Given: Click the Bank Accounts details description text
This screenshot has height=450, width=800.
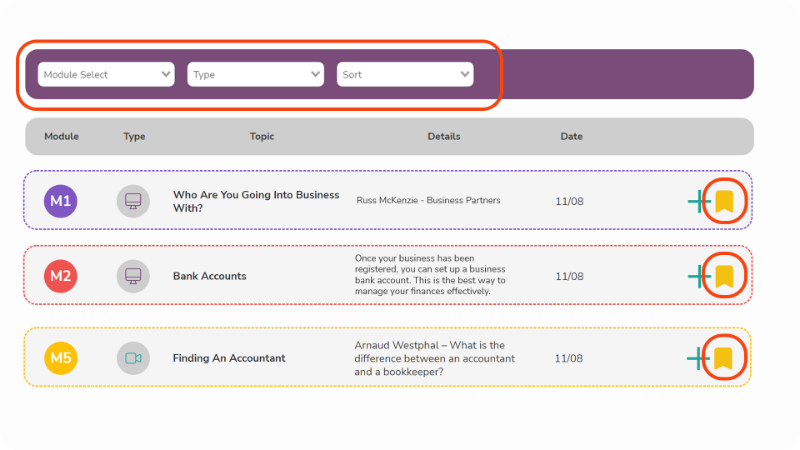Looking at the screenshot, I should [430, 275].
